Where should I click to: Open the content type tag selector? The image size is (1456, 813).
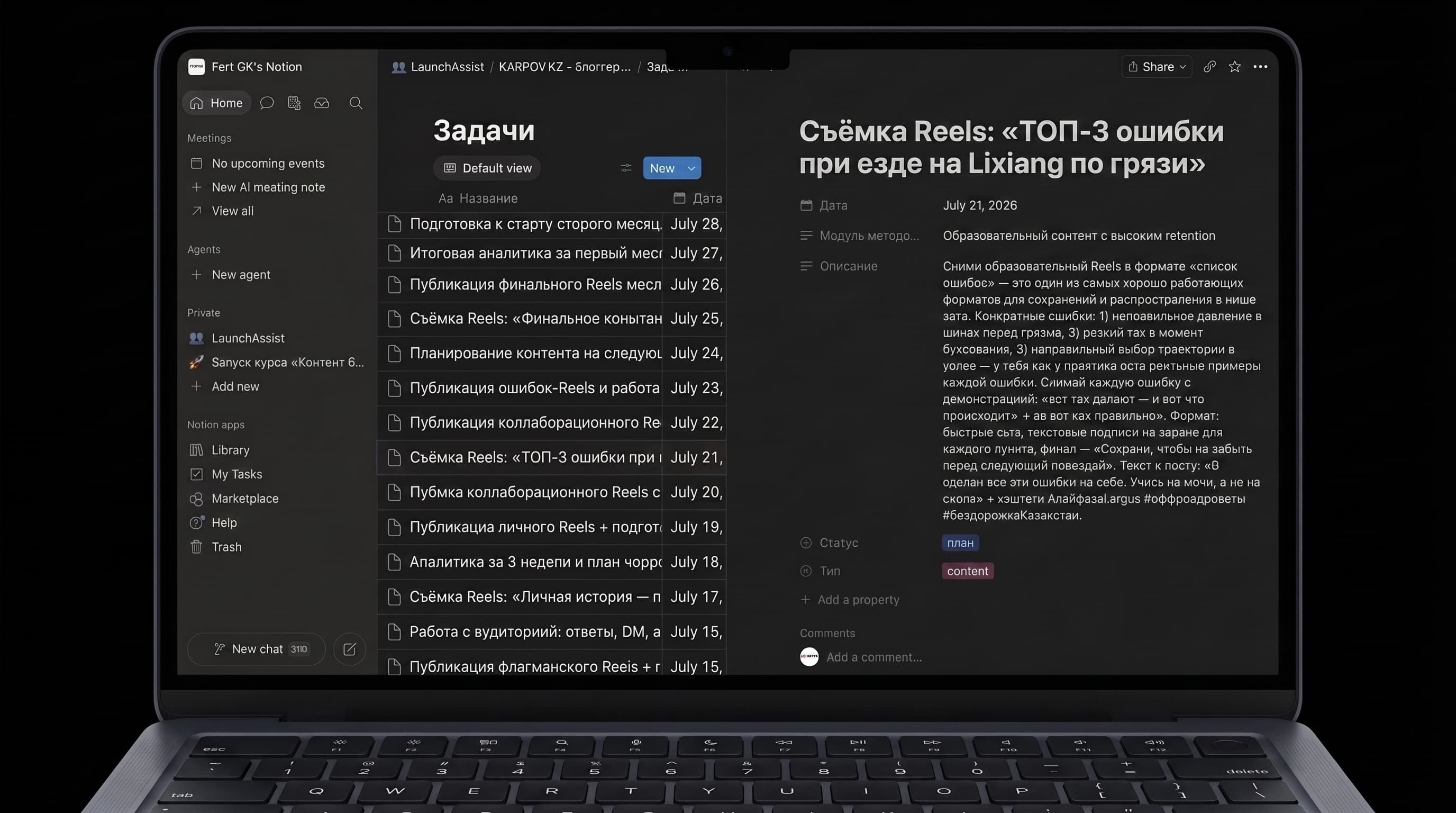(968, 571)
